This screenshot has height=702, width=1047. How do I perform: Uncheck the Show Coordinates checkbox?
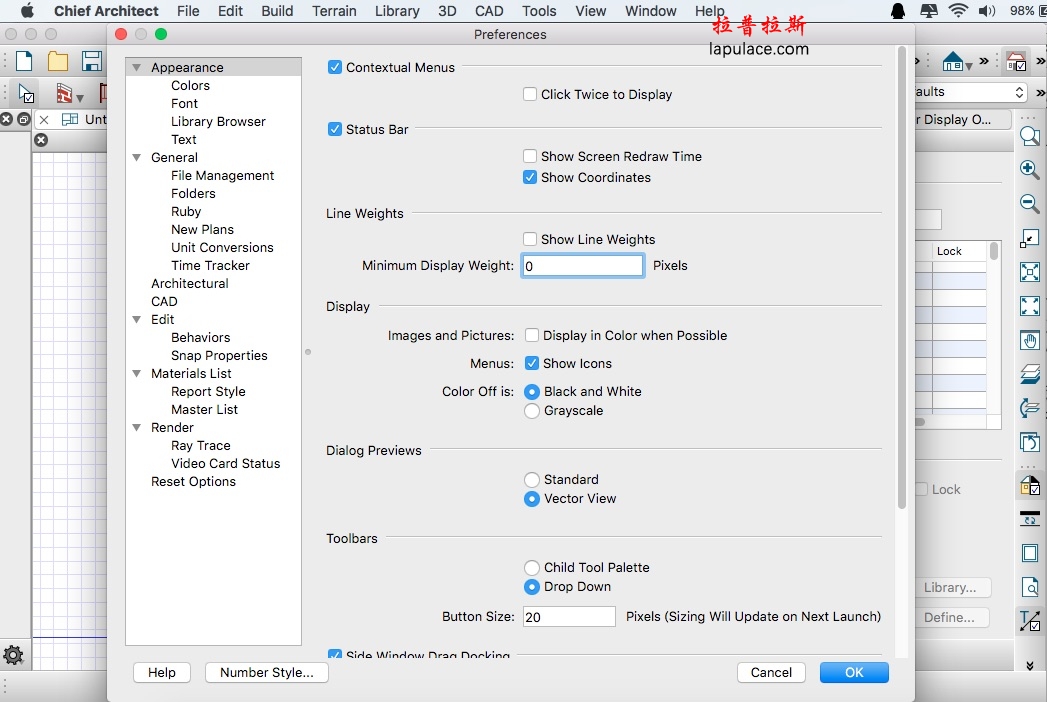click(531, 177)
